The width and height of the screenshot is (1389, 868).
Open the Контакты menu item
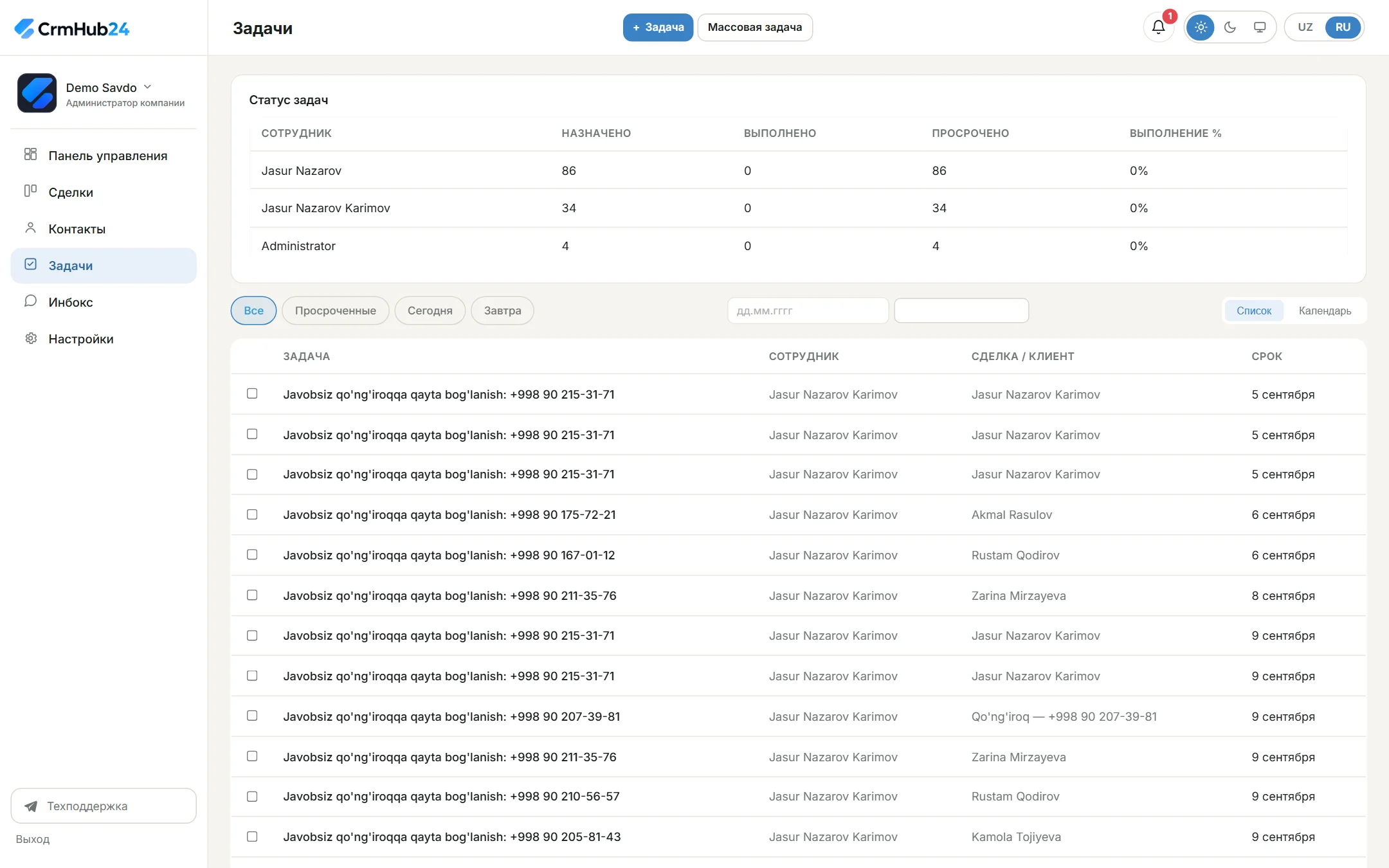[104, 229]
